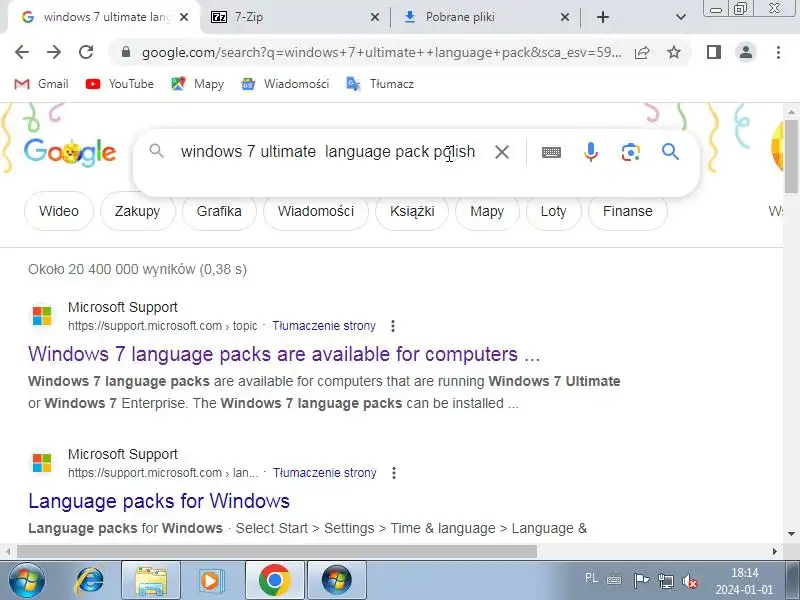The width and height of the screenshot is (800, 600).
Task: Switch to the Pobrane pliki tab
Action: pos(487,17)
